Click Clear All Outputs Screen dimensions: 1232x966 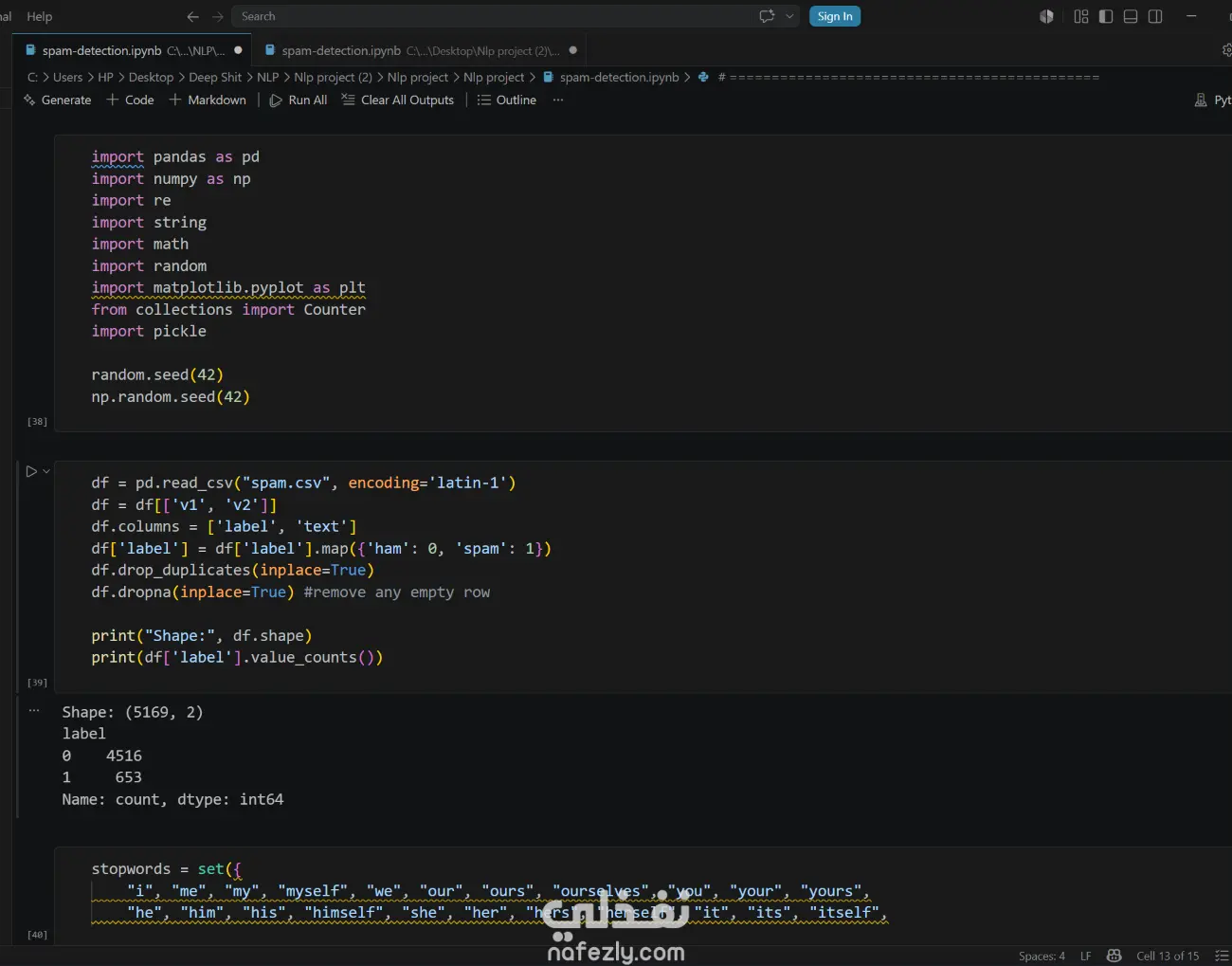tap(398, 100)
